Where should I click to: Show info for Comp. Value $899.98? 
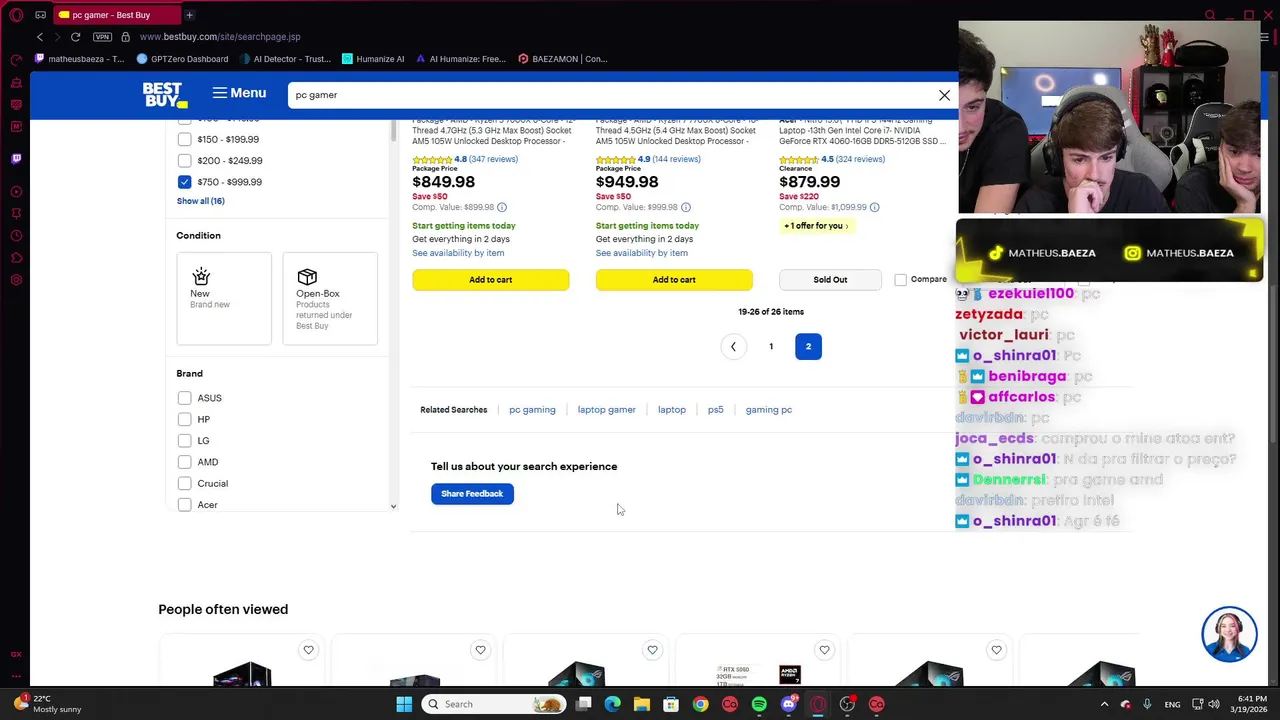click(x=502, y=207)
